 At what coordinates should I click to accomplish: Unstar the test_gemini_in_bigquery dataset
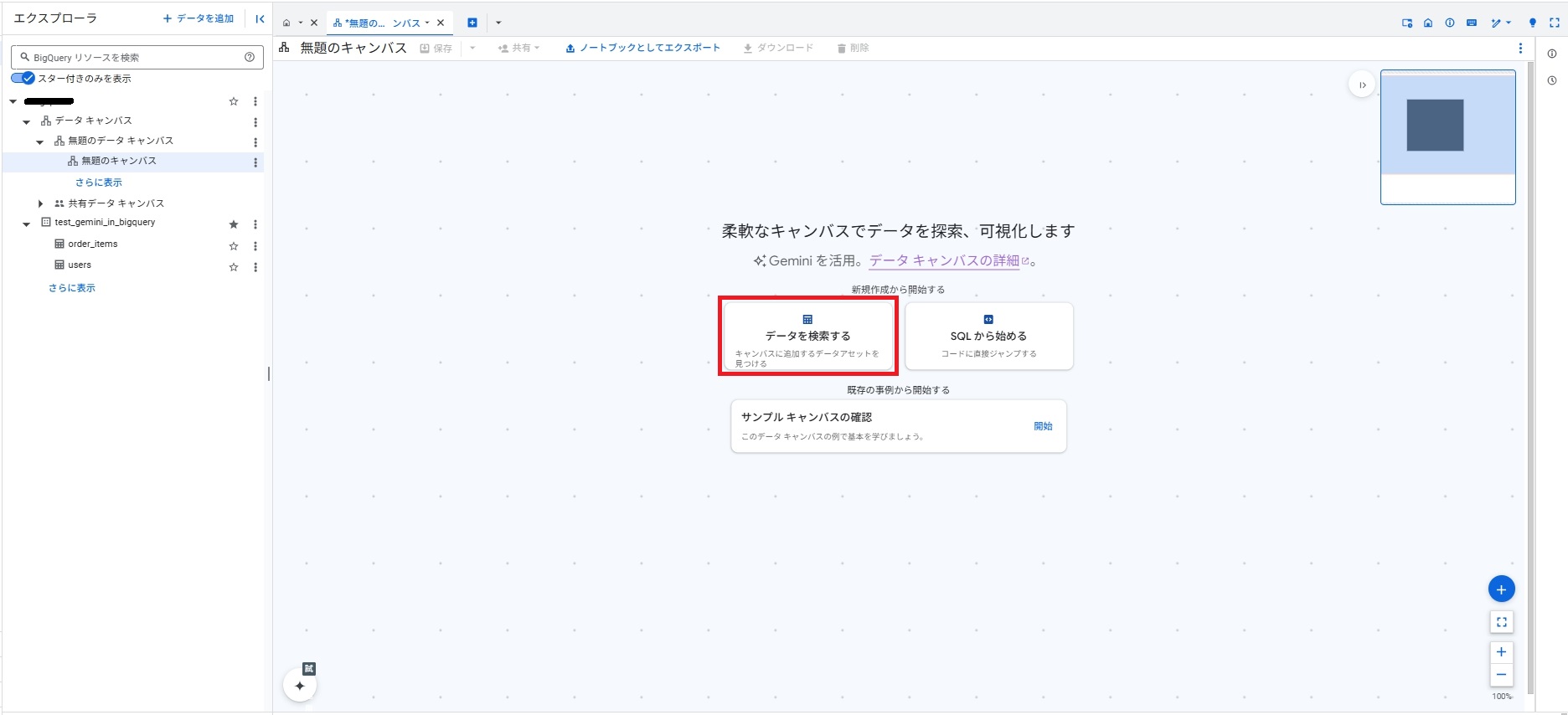tap(234, 224)
